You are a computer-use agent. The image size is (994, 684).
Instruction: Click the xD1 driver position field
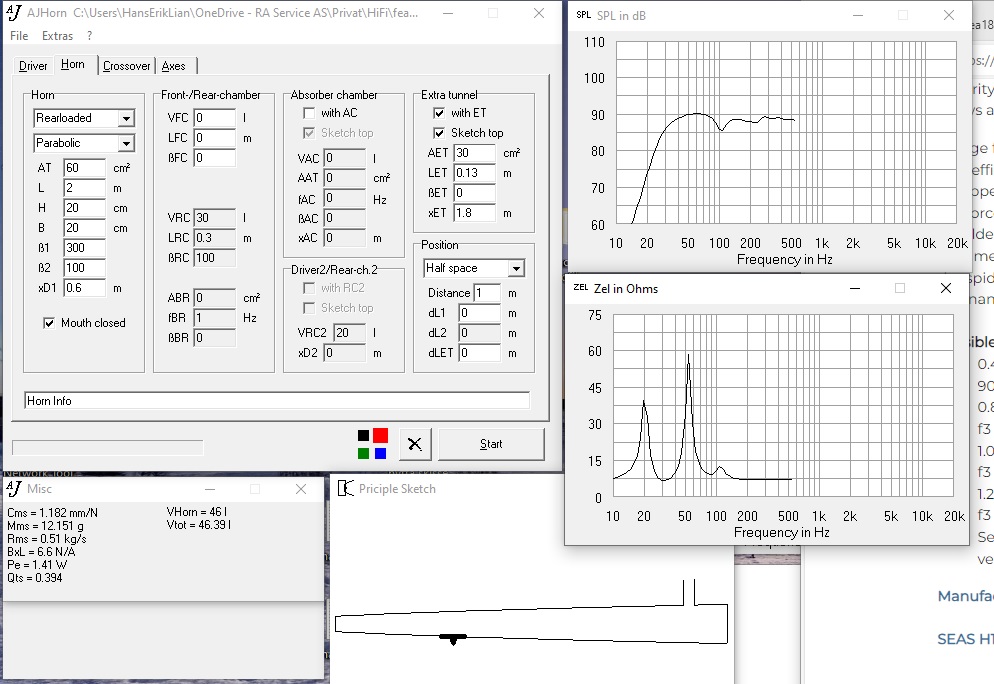(x=84, y=288)
